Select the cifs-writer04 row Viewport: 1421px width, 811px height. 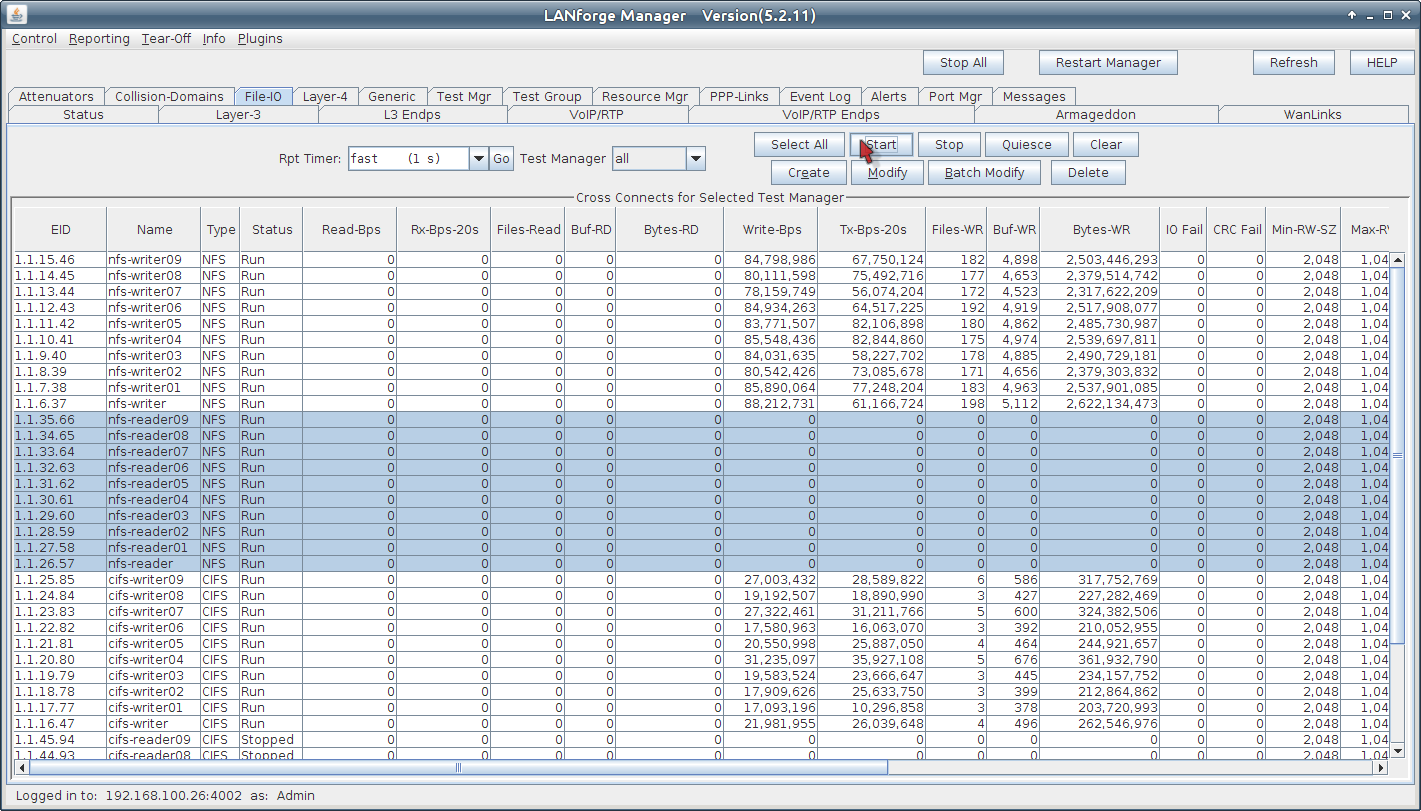[x=701, y=659]
